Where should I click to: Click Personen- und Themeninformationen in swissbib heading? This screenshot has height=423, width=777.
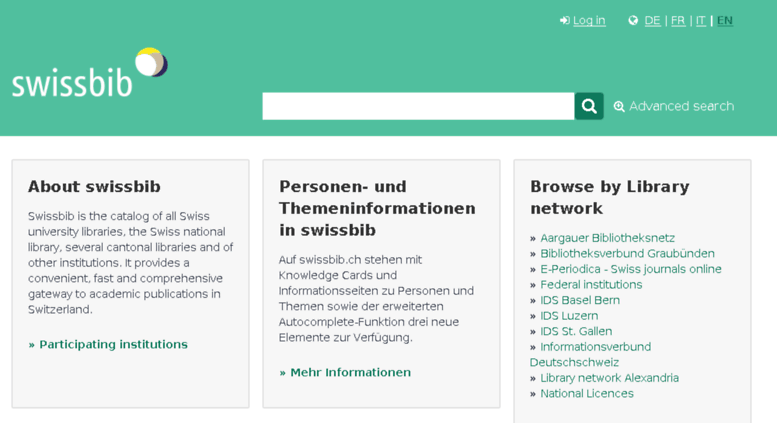coord(377,209)
